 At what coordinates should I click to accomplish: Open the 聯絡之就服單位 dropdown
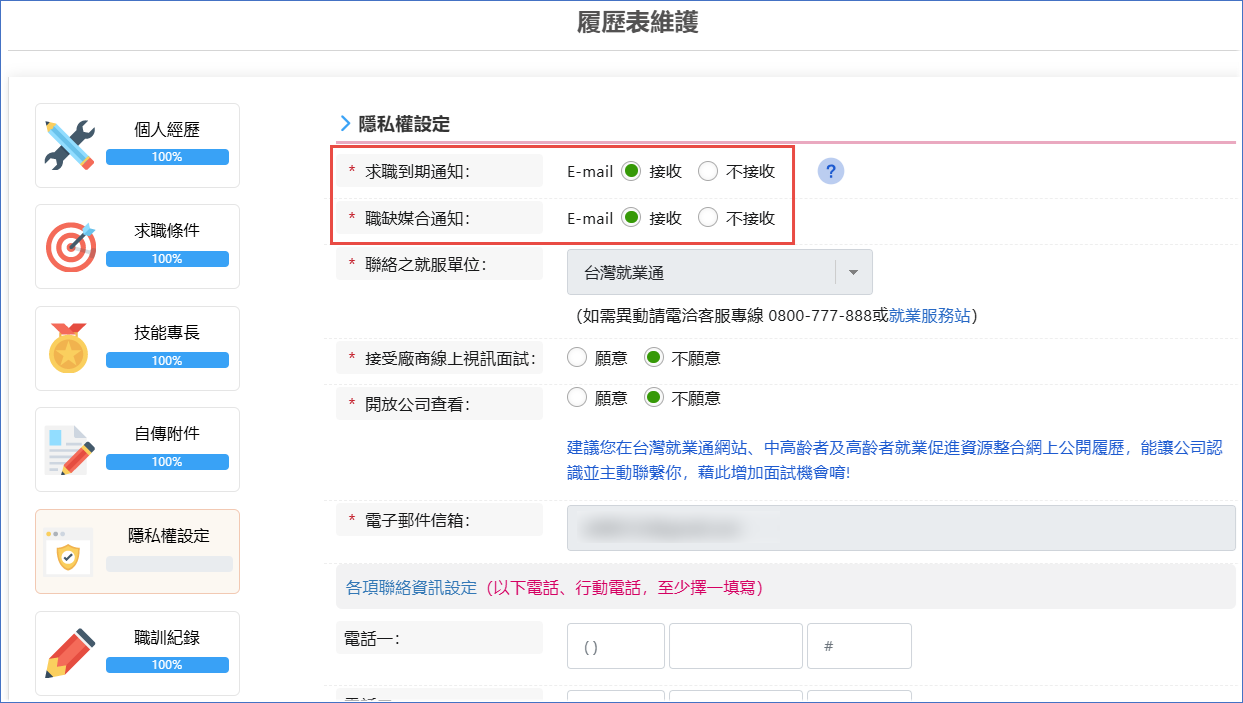coord(718,271)
